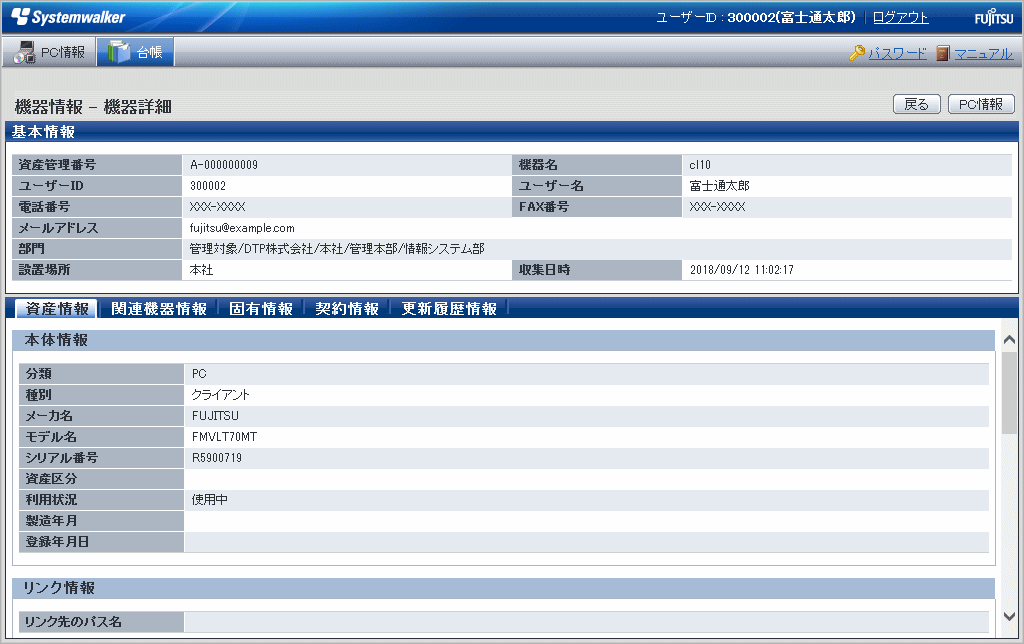
Task: Select 設置場所 value 本社
Action: click(201, 270)
